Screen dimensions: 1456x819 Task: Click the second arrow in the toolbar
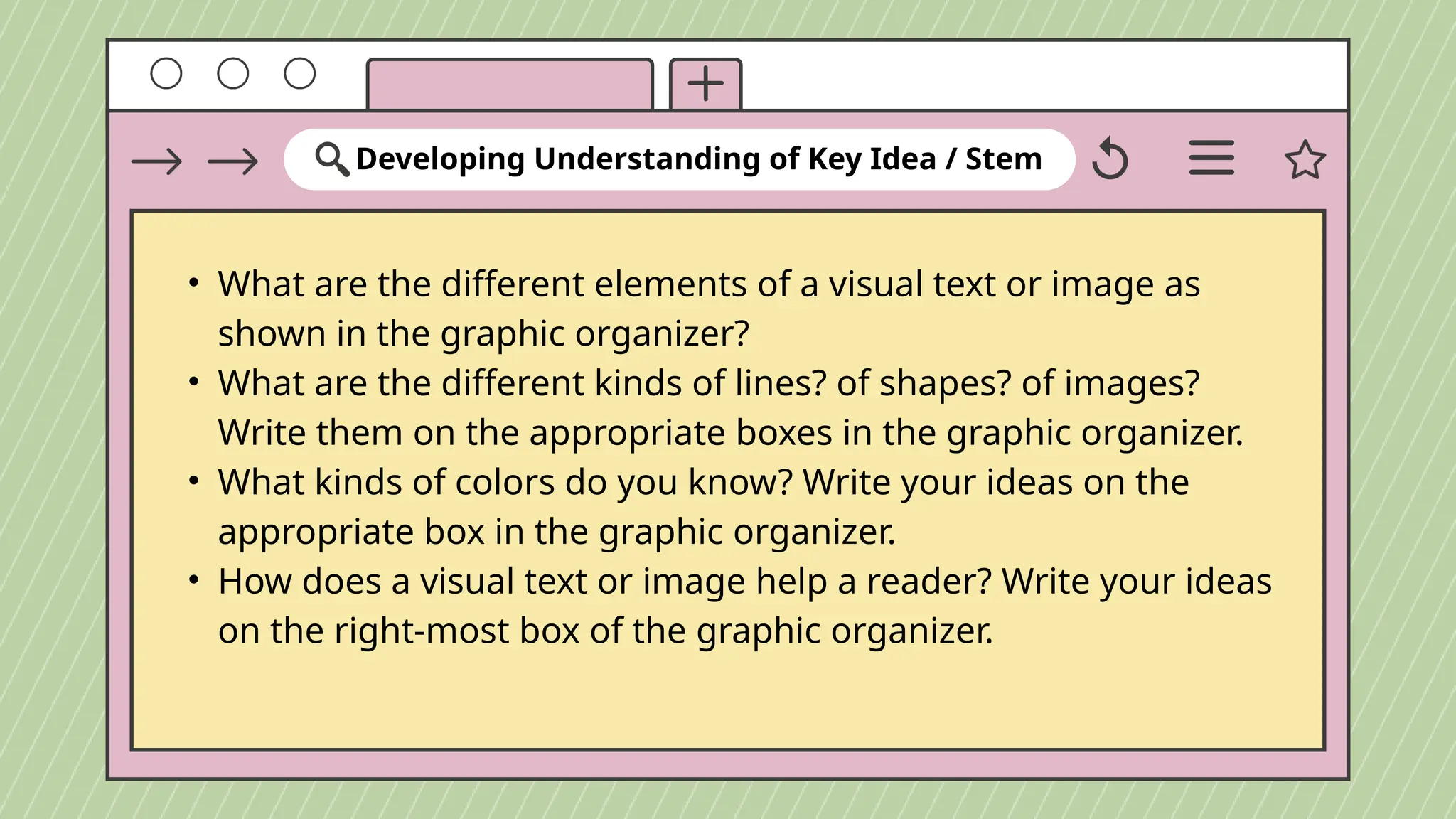233,161
